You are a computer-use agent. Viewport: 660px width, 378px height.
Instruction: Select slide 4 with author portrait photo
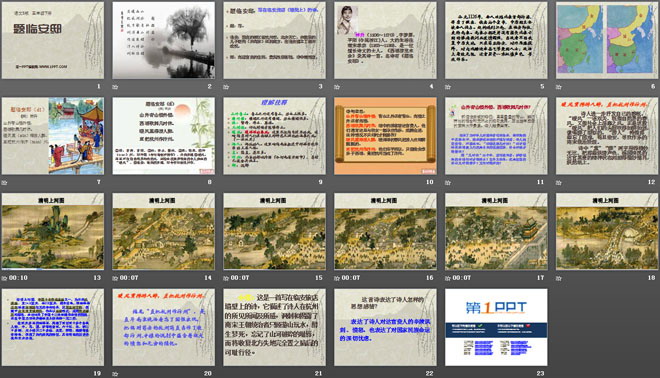click(385, 40)
